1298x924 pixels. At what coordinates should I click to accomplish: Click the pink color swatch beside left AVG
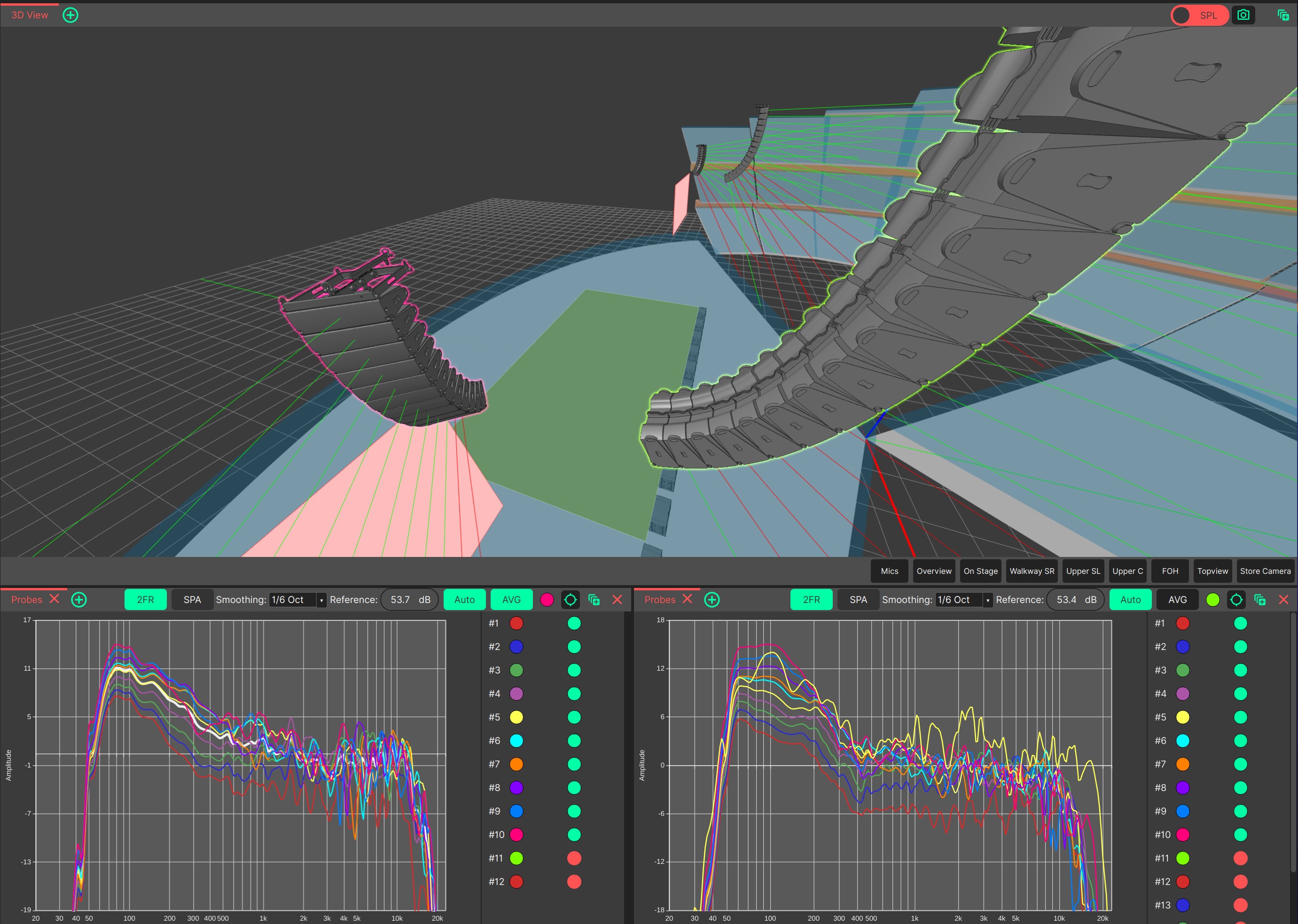(x=547, y=600)
